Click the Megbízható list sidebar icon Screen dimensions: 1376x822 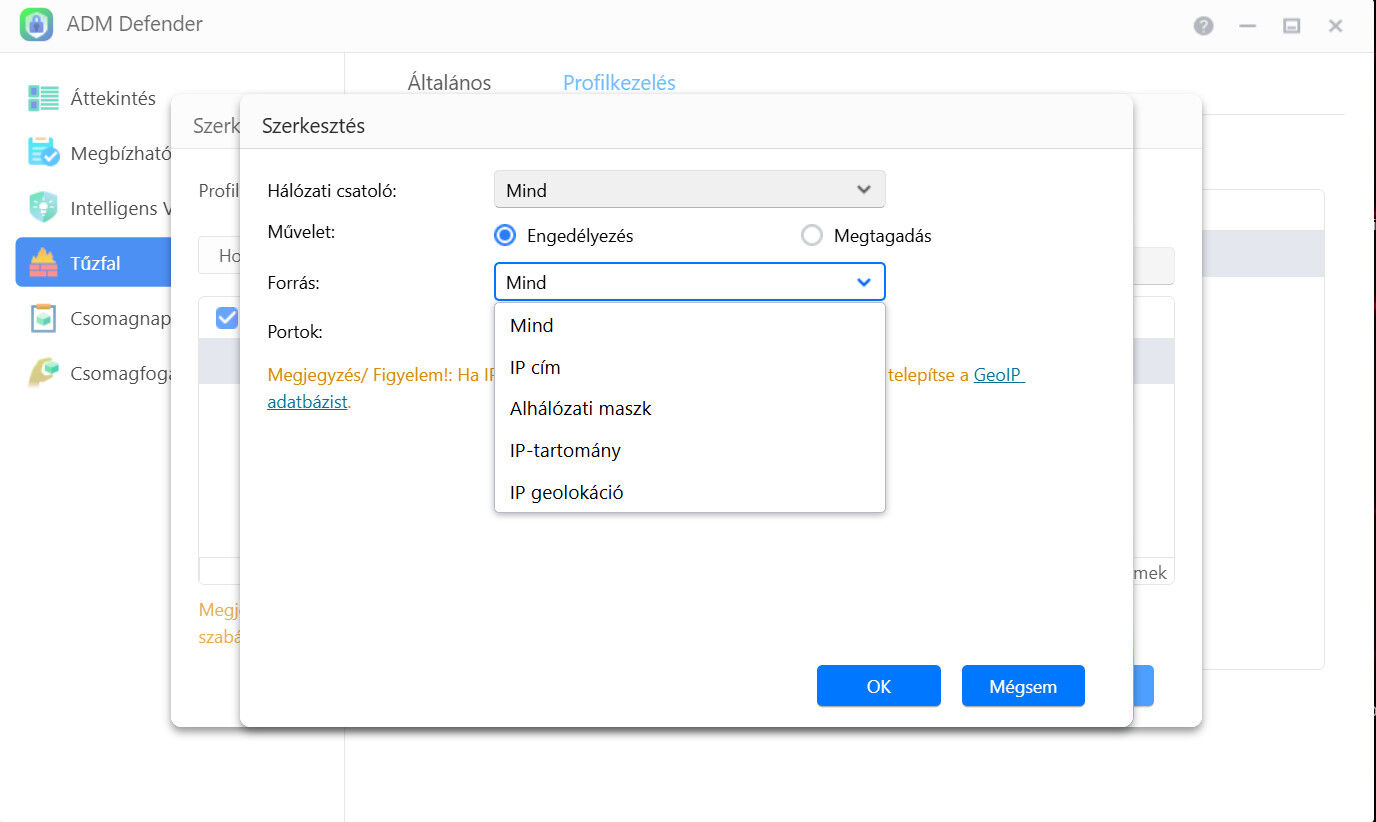click(43, 153)
